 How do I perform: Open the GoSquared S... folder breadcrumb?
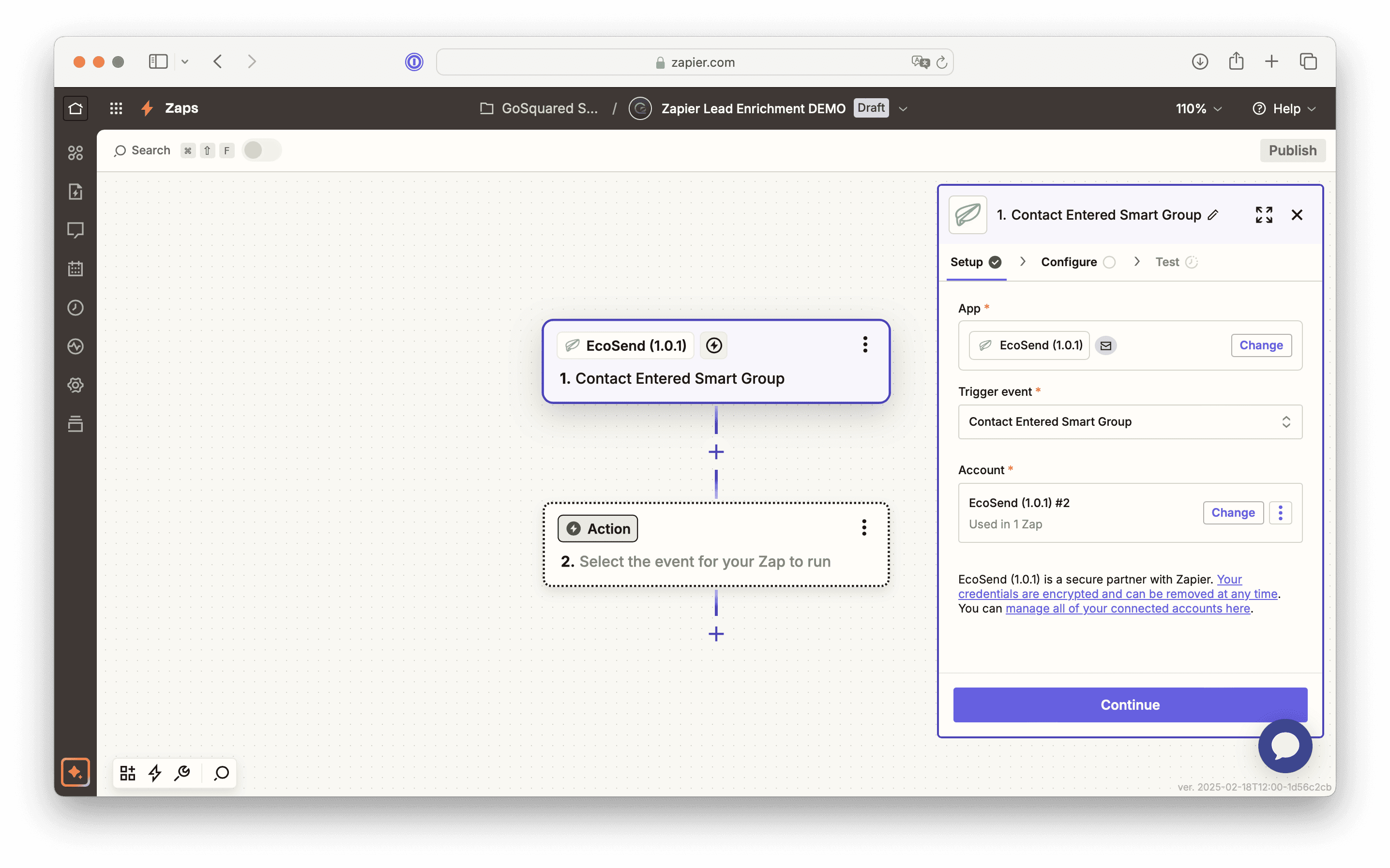coord(539,108)
